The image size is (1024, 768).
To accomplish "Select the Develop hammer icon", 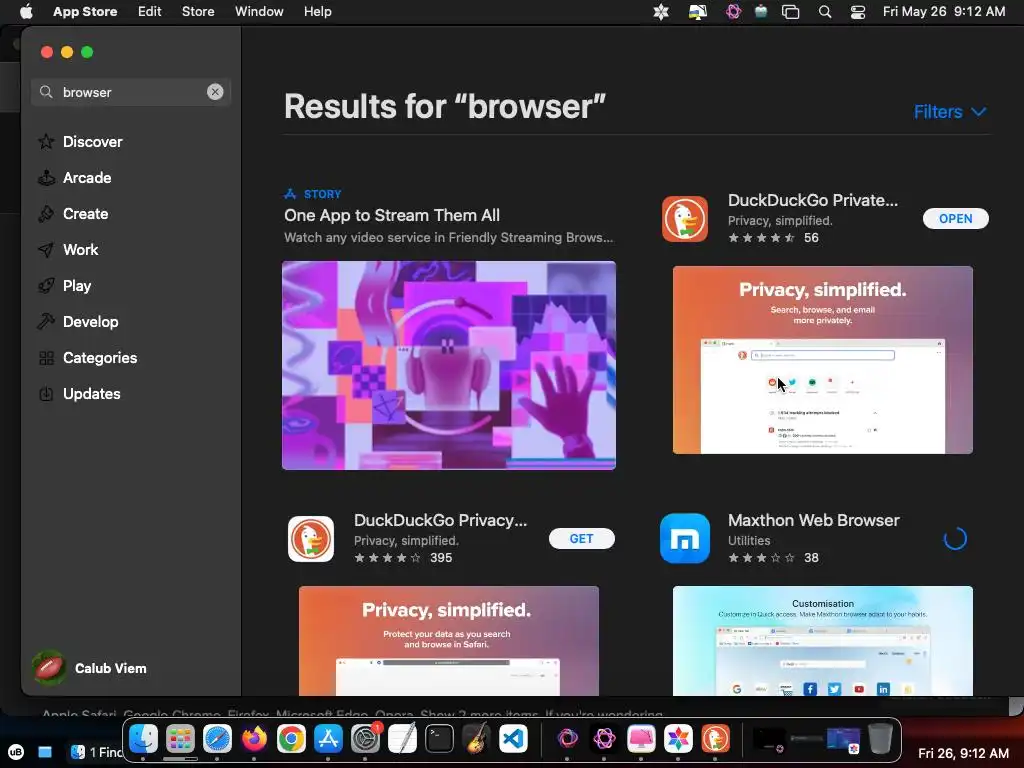I will 46,321.
